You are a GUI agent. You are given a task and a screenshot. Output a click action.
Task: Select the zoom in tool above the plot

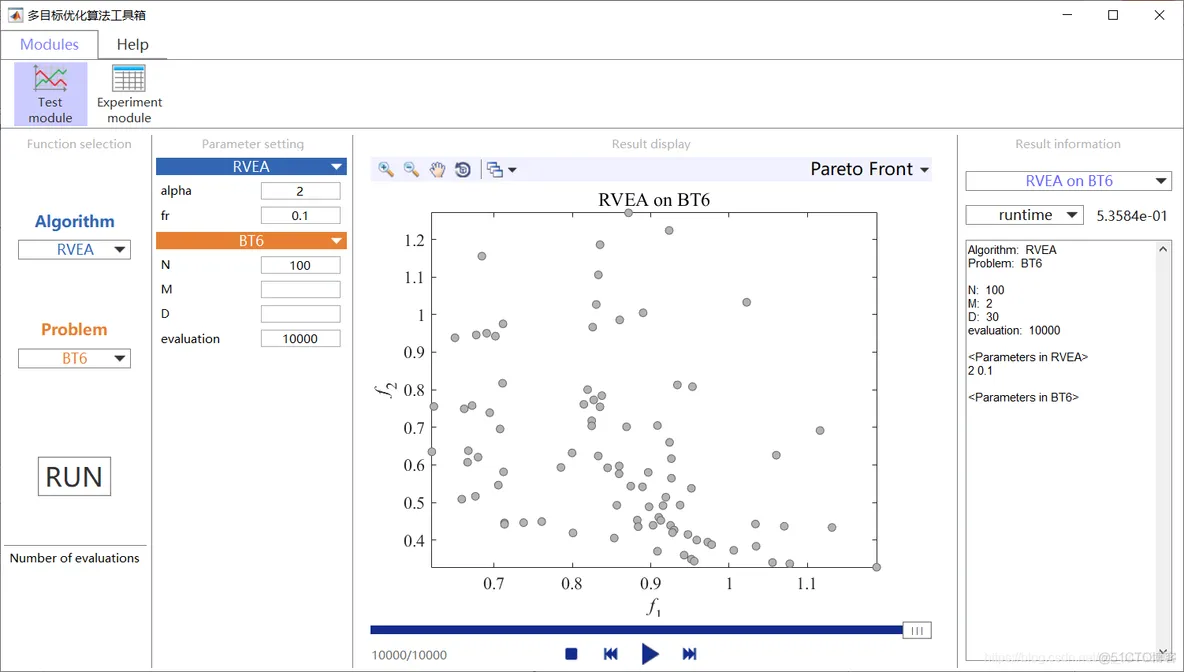coord(385,169)
